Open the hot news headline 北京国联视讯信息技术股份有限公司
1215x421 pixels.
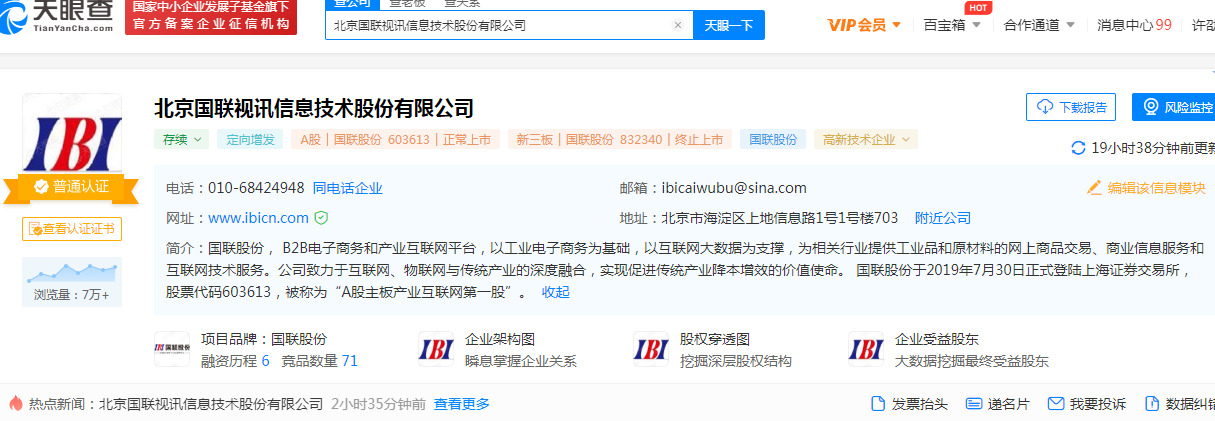(211, 404)
